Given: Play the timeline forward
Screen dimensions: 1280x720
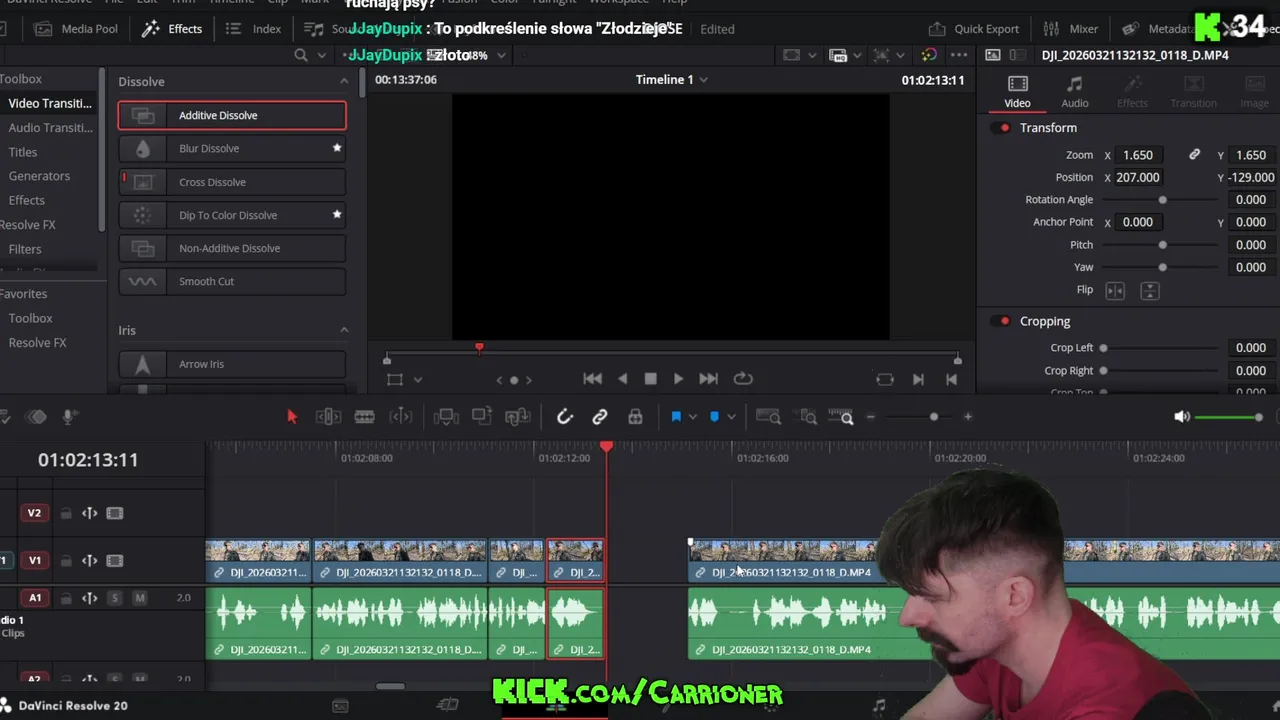Looking at the screenshot, I should pos(678,379).
